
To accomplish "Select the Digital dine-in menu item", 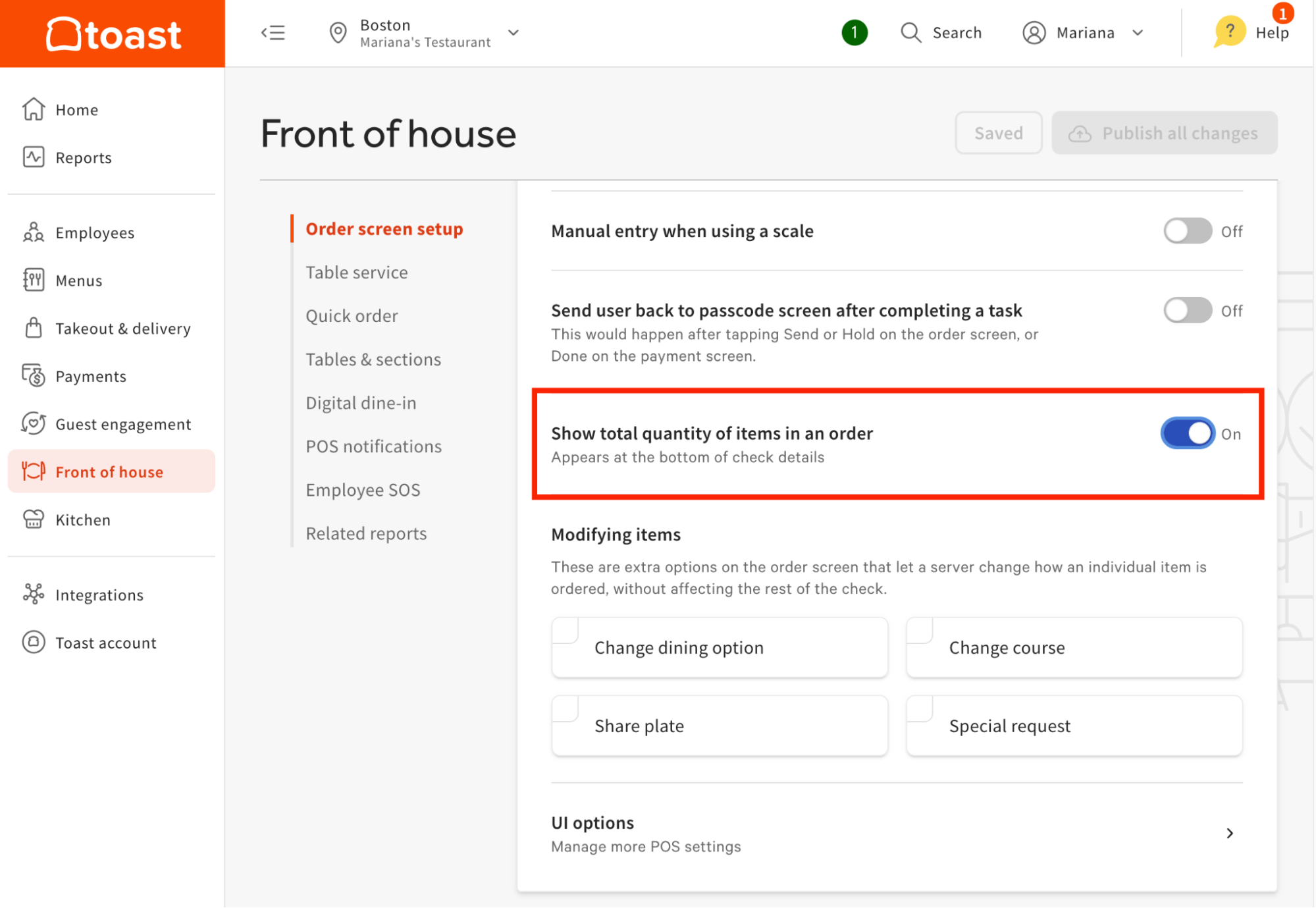I will coord(360,402).
